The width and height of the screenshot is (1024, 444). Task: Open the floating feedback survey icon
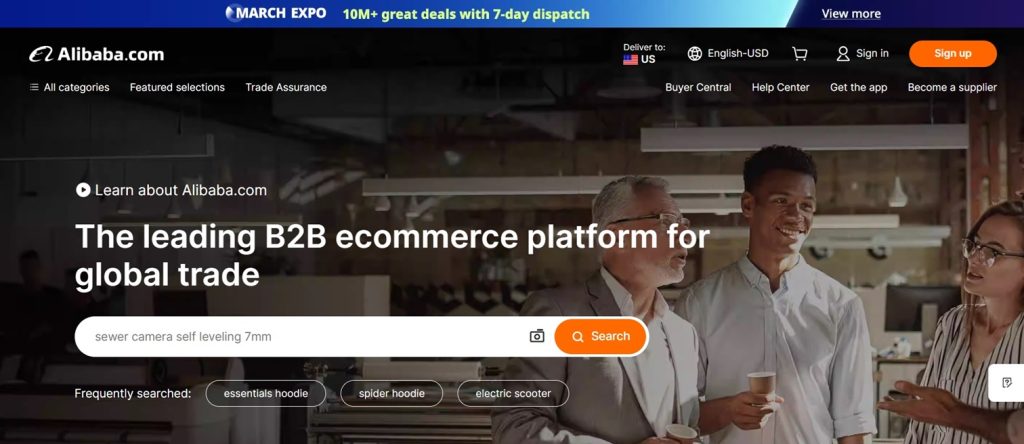pos(1006,383)
